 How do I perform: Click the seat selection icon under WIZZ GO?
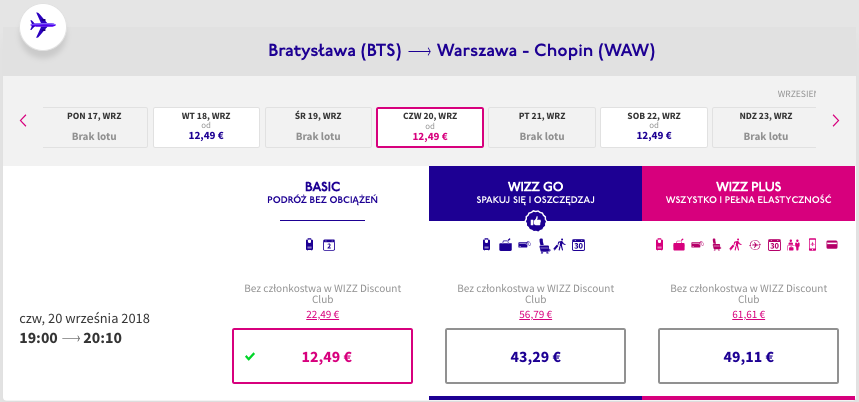(x=544, y=245)
